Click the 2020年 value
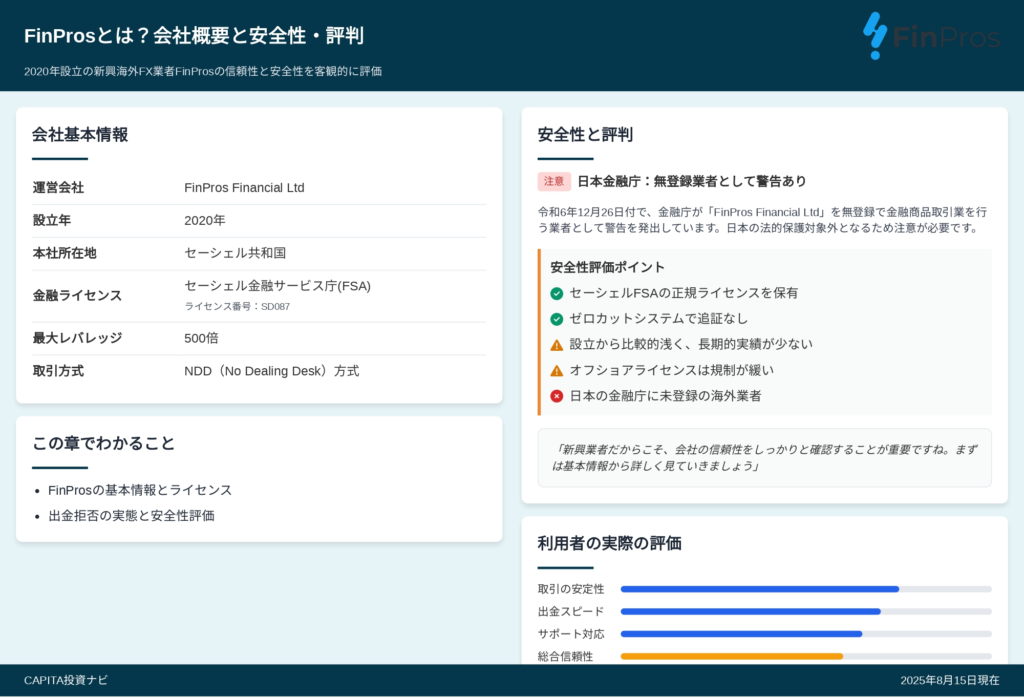This screenshot has height=698, width=1024. click(204, 220)
